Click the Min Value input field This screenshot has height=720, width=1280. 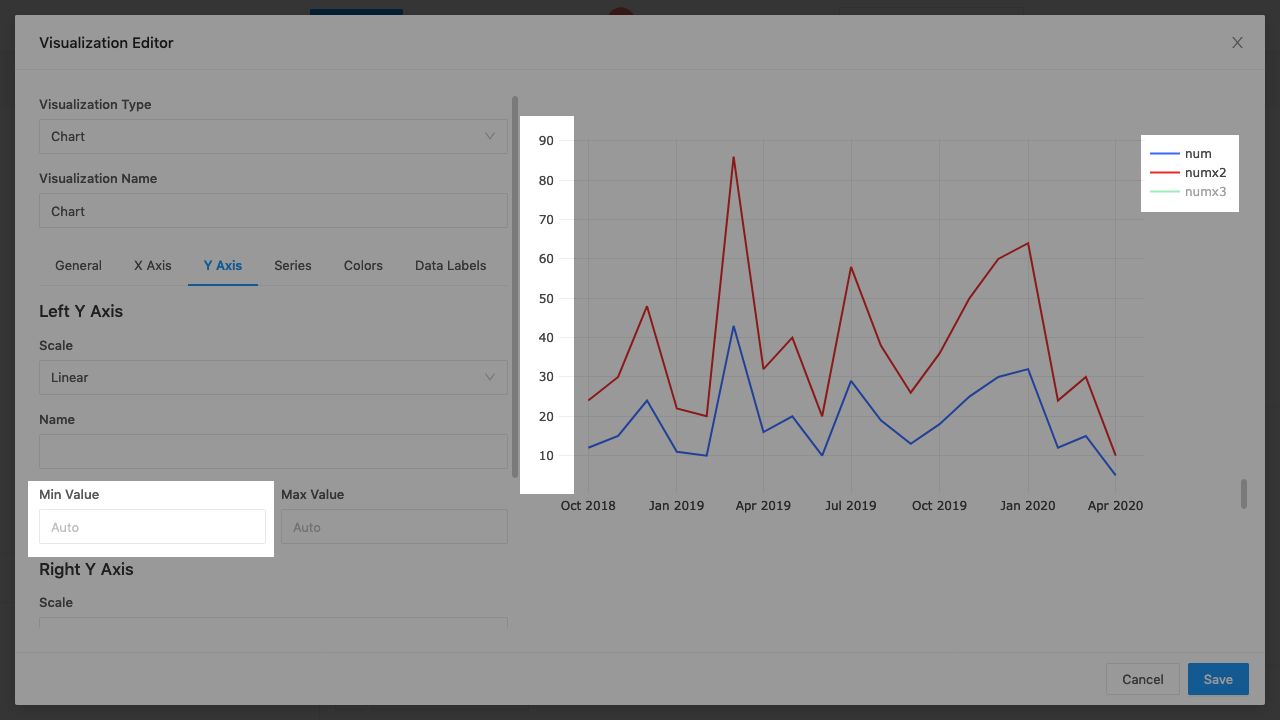152,527
